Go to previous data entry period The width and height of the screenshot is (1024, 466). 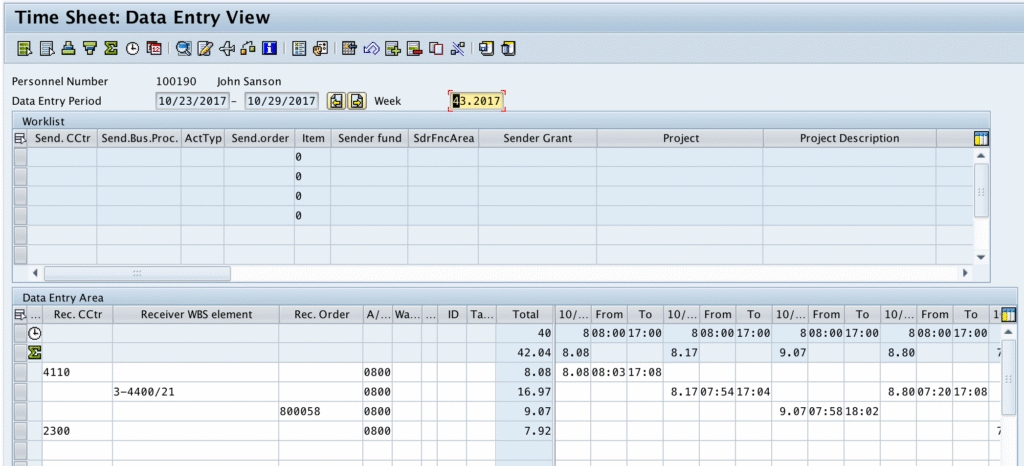point(336,101)
